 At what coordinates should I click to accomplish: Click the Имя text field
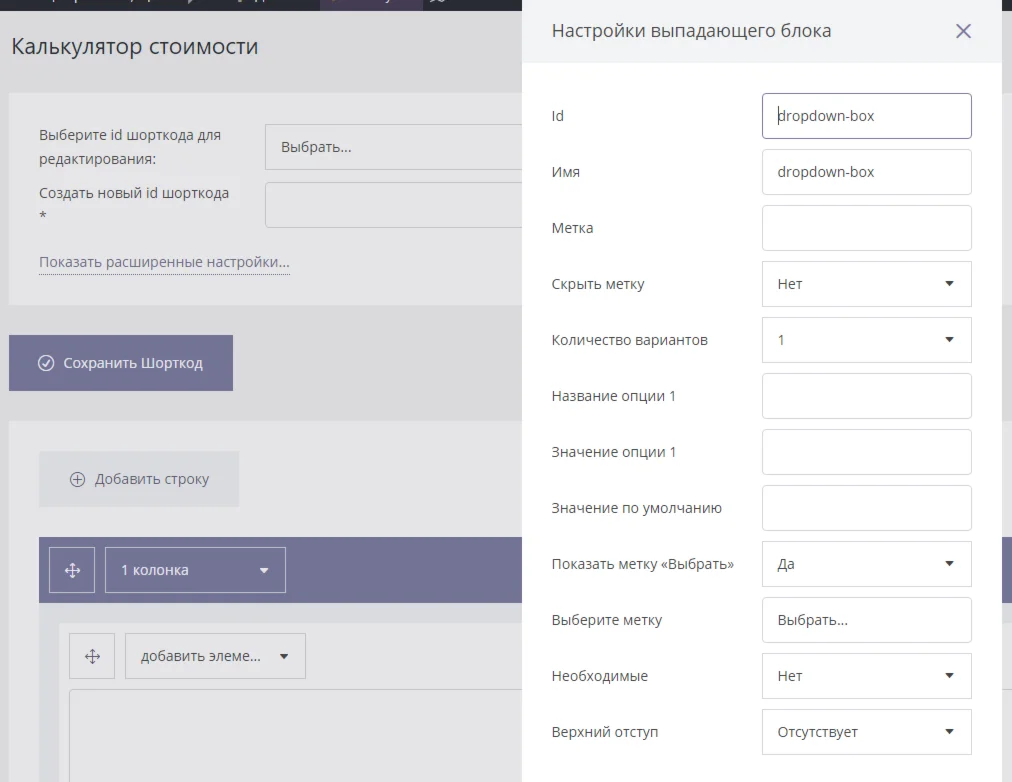[866, 172]
